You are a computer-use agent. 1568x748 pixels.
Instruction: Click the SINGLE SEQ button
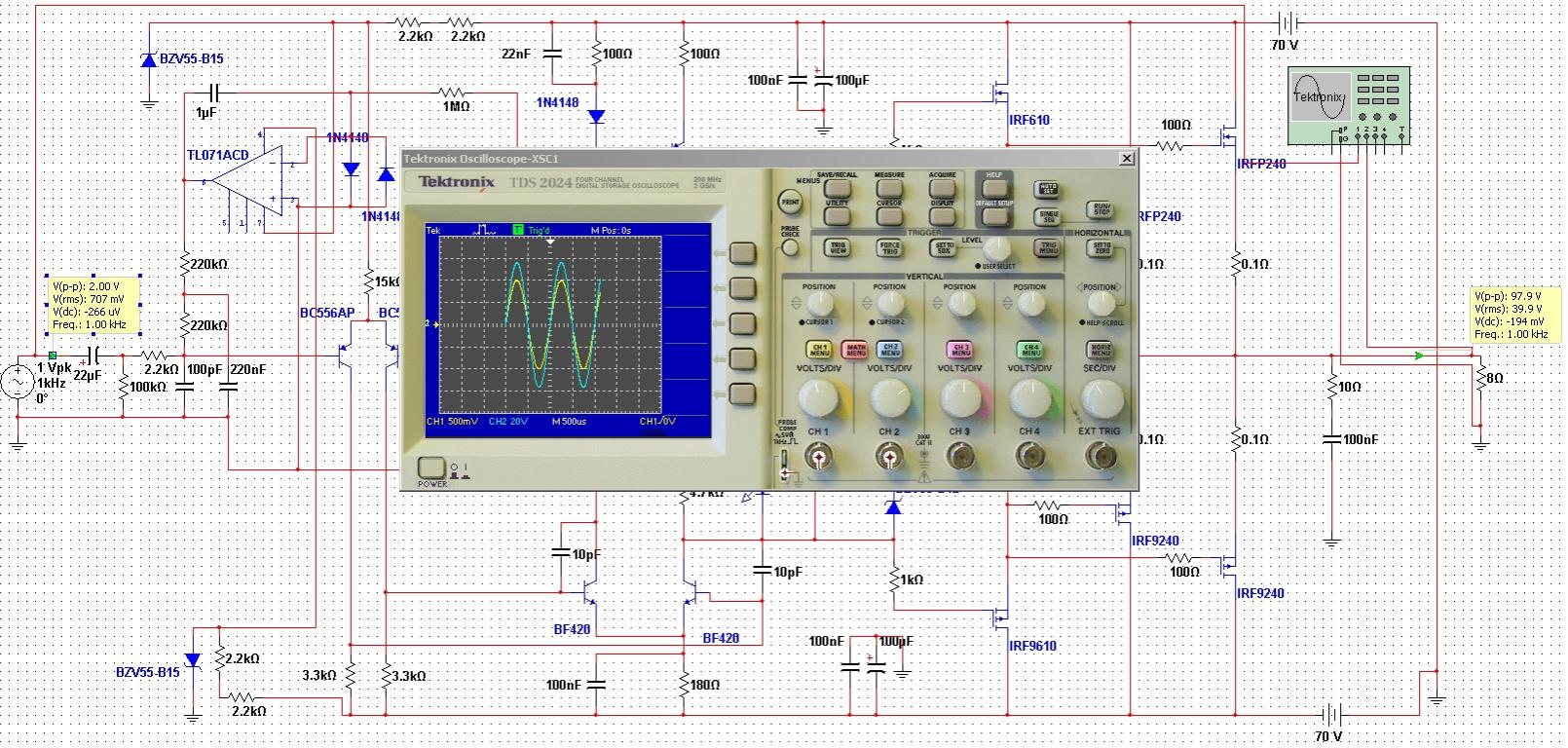click(x=1048, y=216)
